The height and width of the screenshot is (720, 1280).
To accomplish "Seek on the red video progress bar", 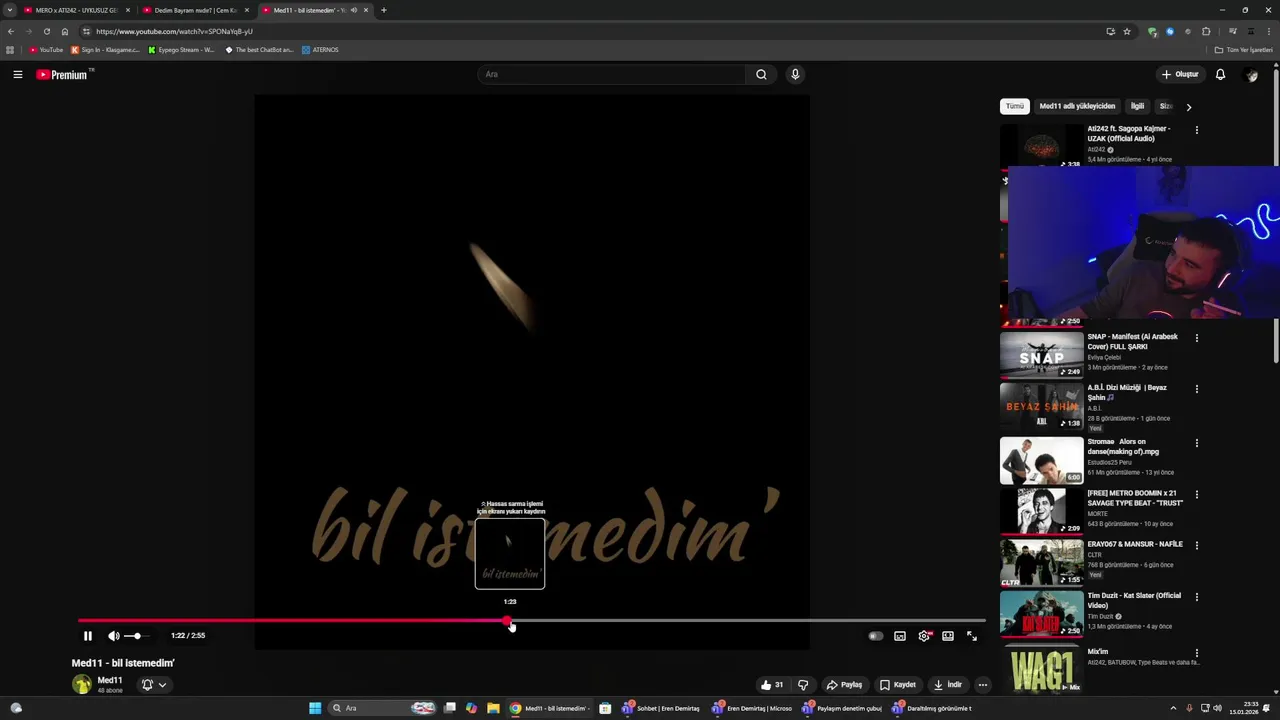I will [532, 621].
